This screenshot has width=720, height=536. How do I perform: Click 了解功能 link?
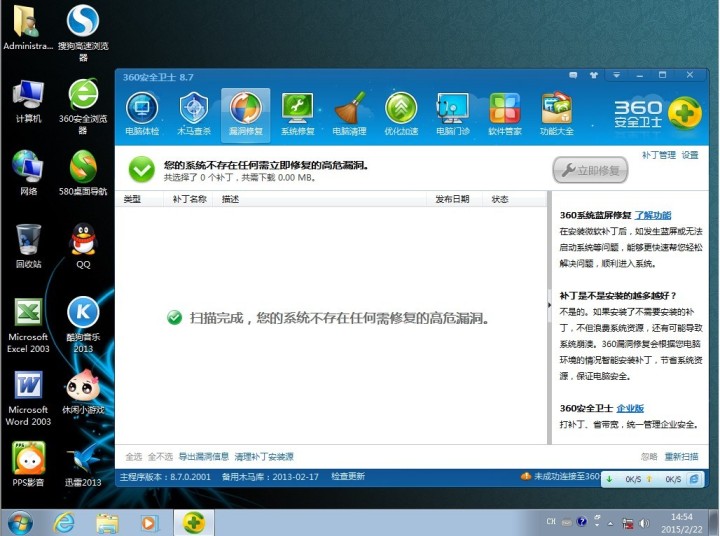(652, 215)
